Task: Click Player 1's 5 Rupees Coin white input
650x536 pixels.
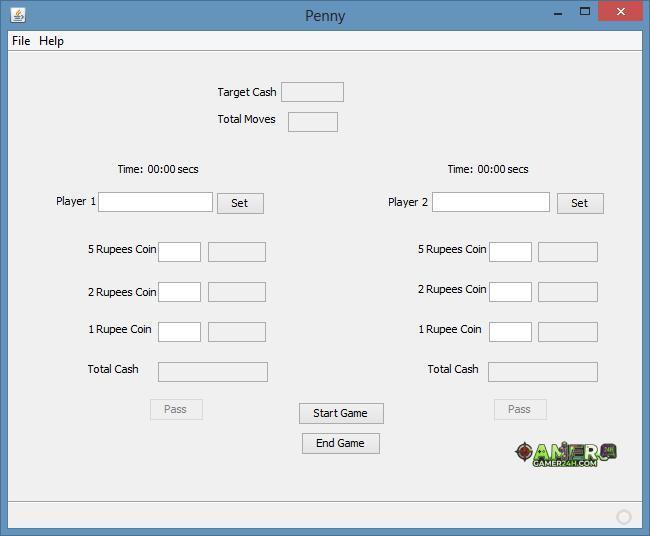Action: coord(179,252)
